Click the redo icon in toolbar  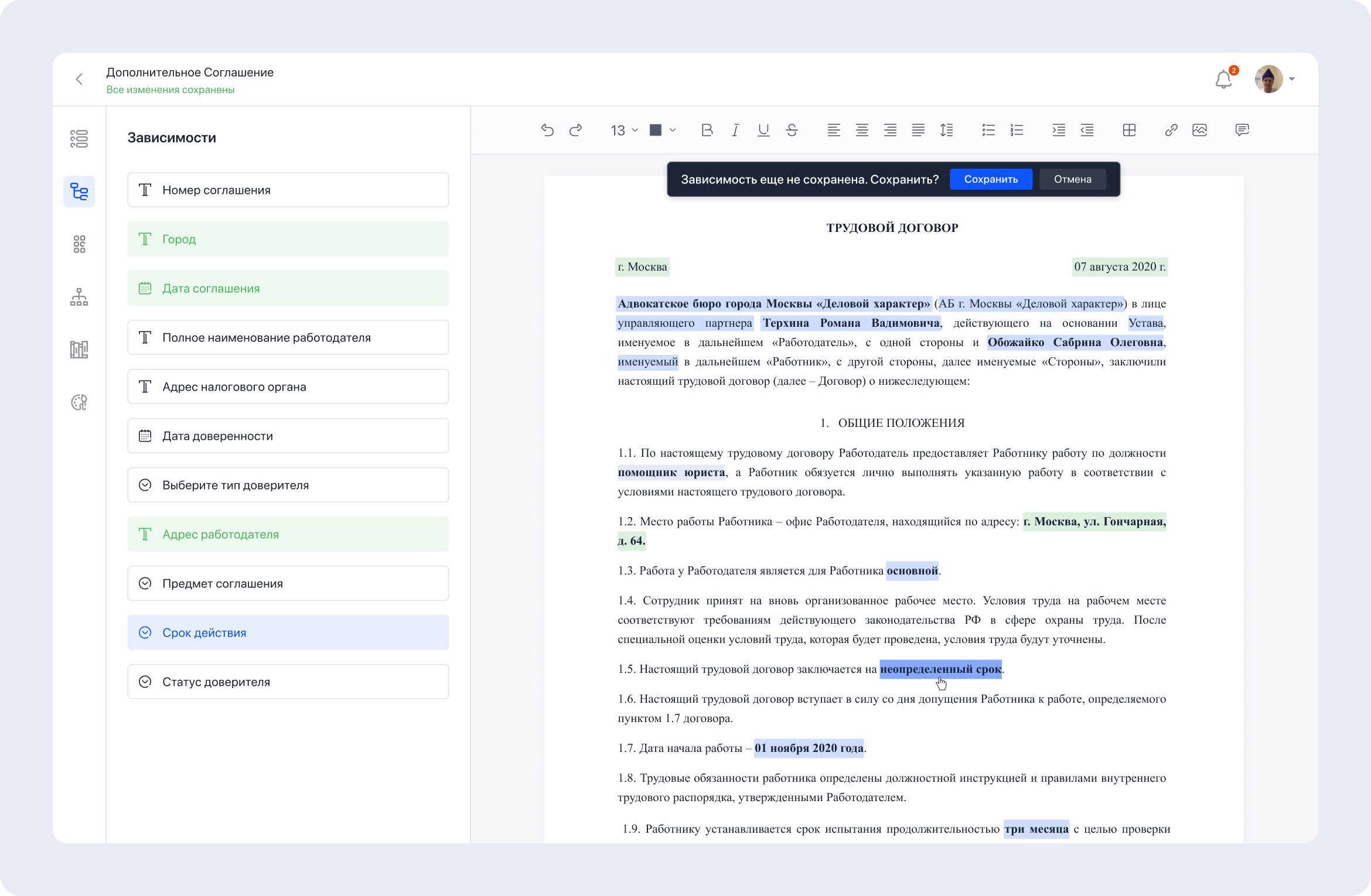(575, 130)
